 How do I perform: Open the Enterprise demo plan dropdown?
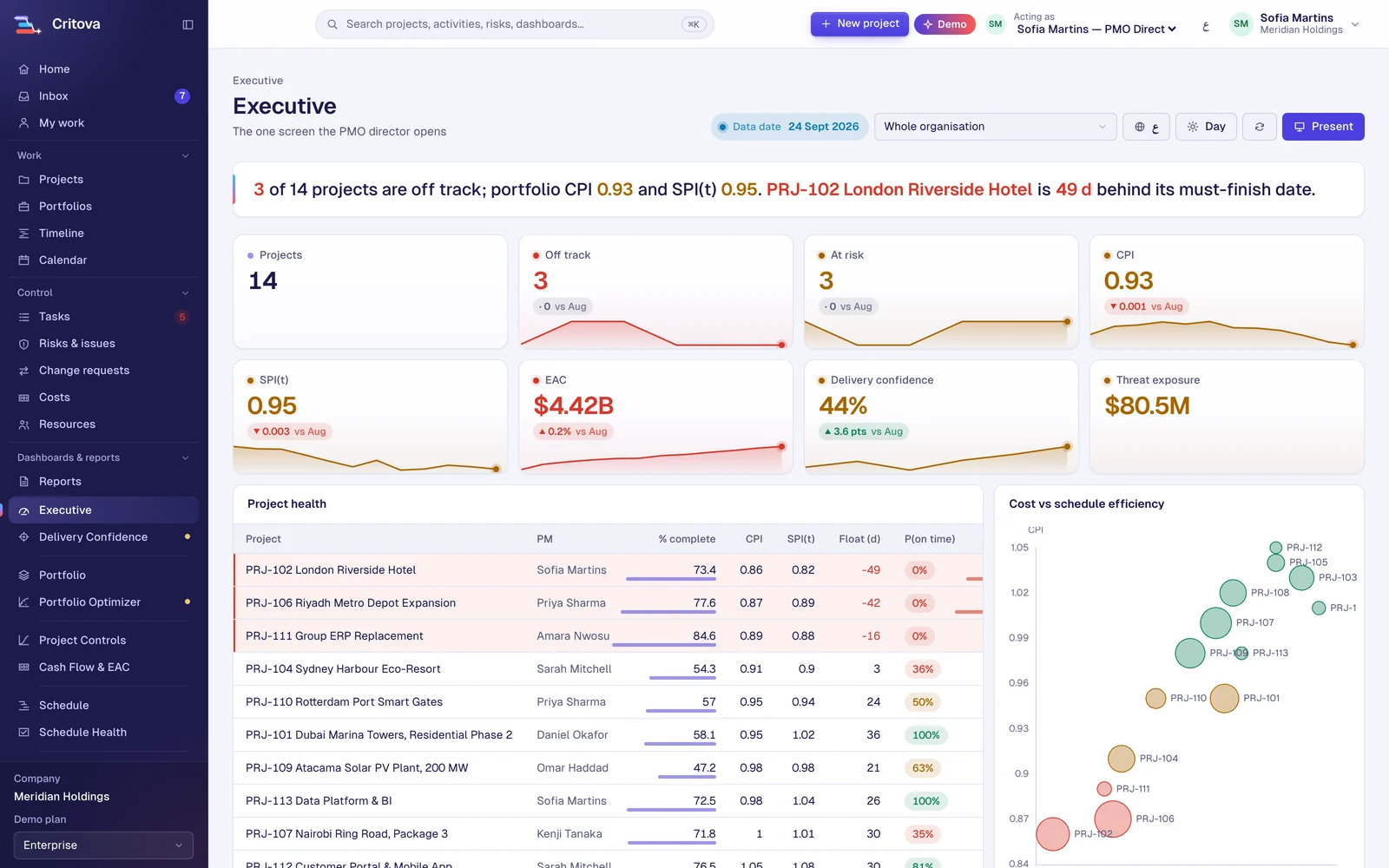pyautogui.click(x=103, y=845)
